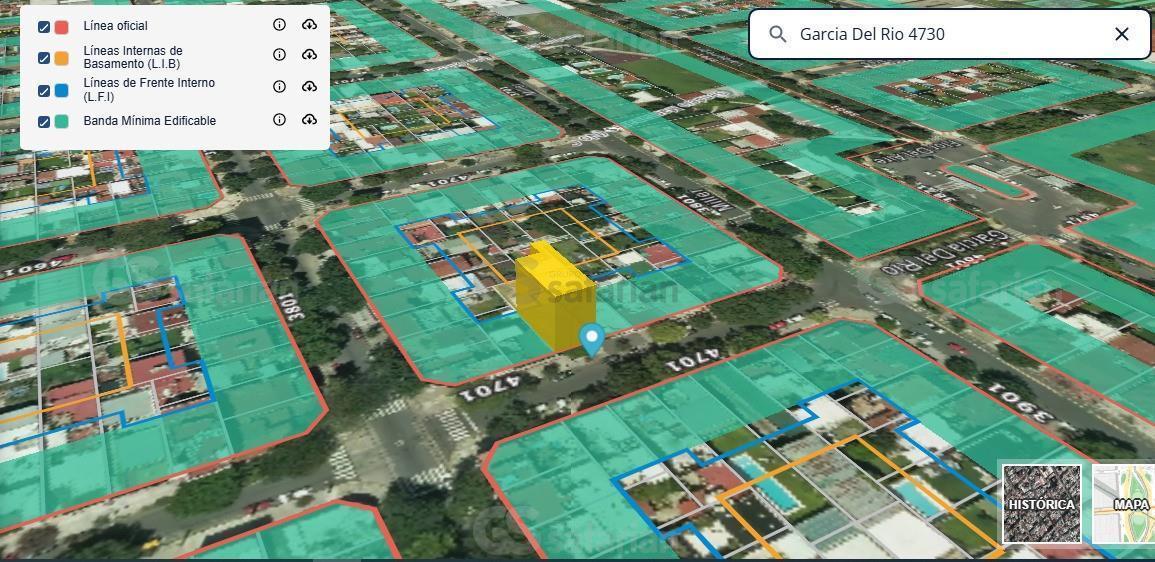Toggle the Banda Mínima Edificable checkbox
The image size is (1155, 562).
tap(44, 121)
